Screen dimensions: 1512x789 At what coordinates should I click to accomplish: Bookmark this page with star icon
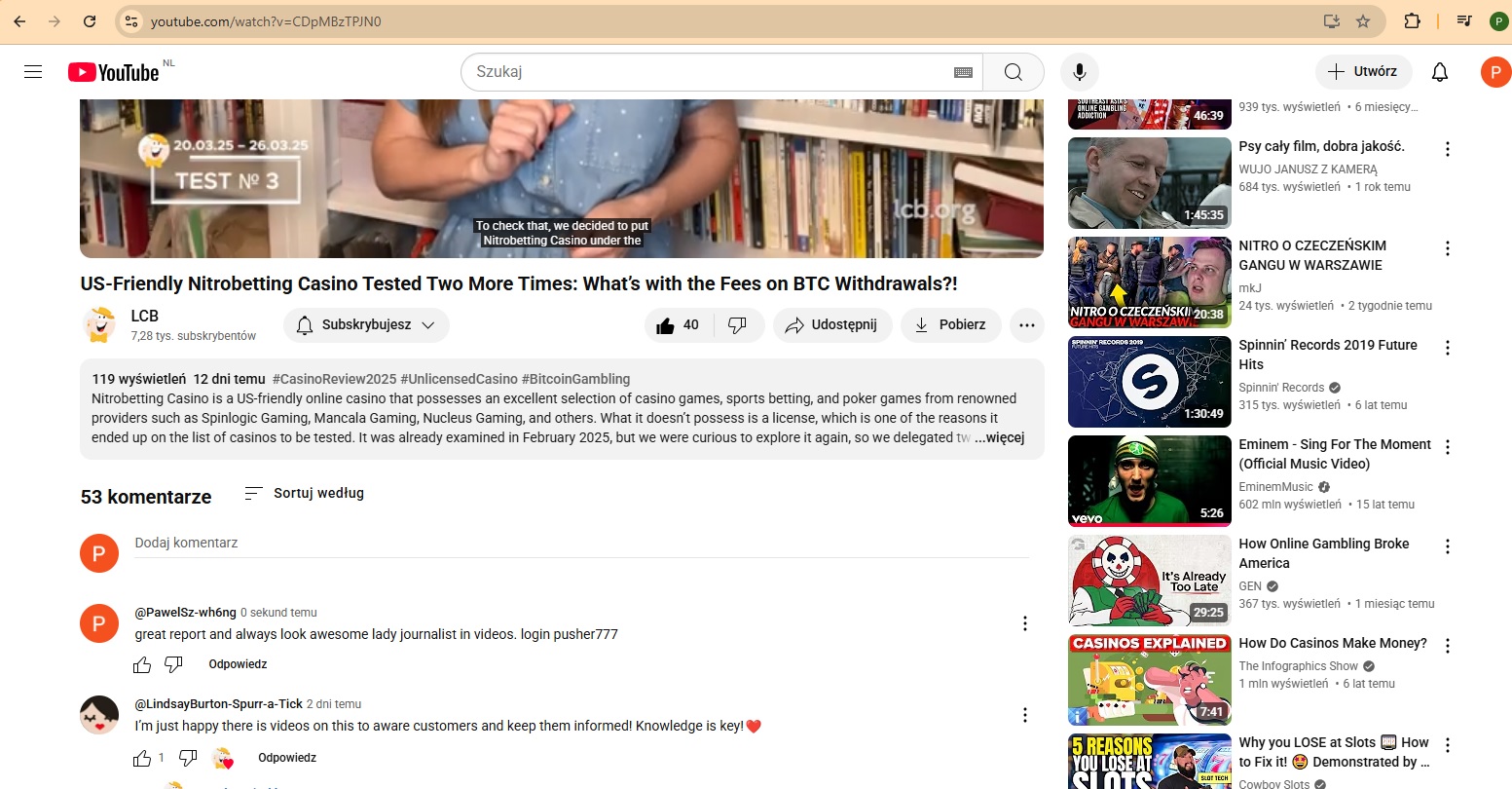click(x=1363, y=21)
